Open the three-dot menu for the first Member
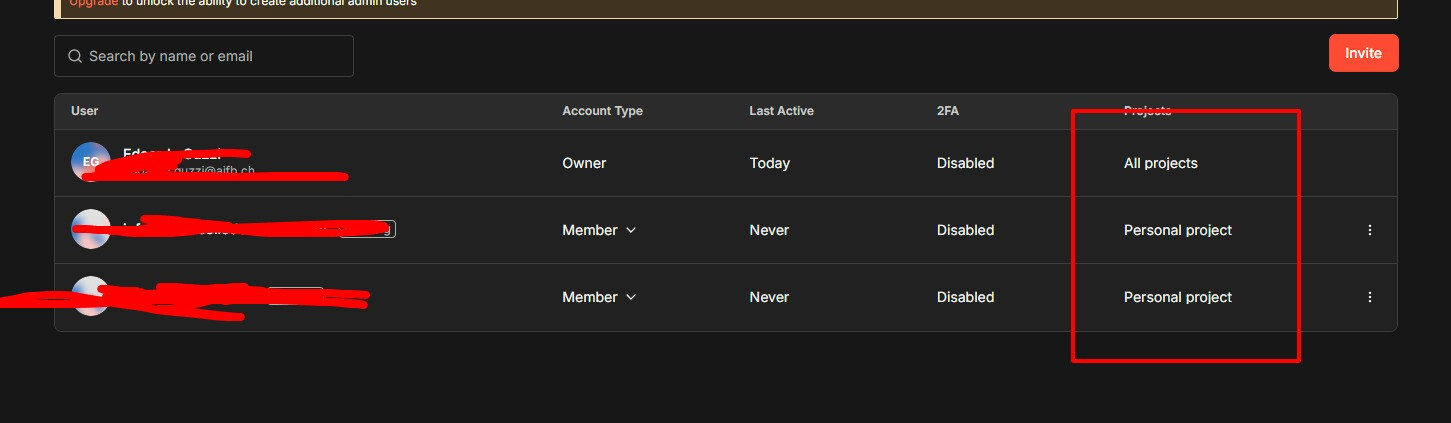The width and height of the screenshot is (1451, 423). pyautogui.click(x=1369, y=230)
